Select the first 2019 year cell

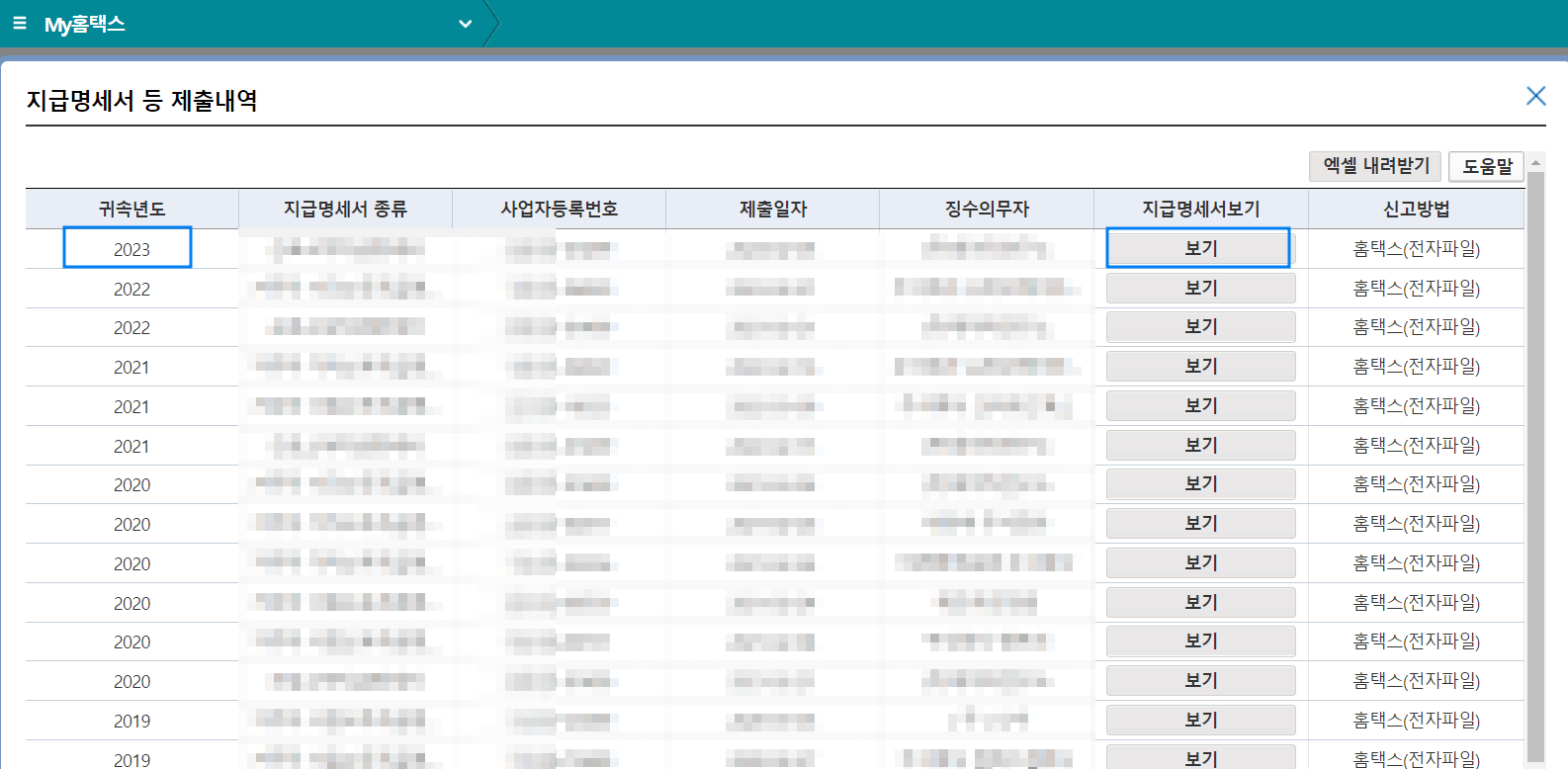pyautogui.click(x=132, y=721)
